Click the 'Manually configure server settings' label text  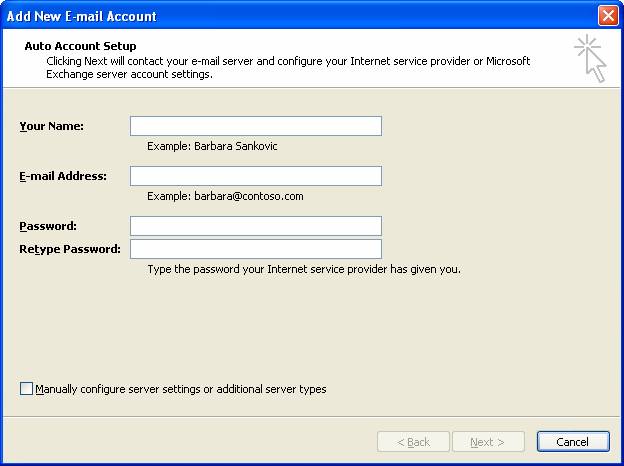click(181, 389)
